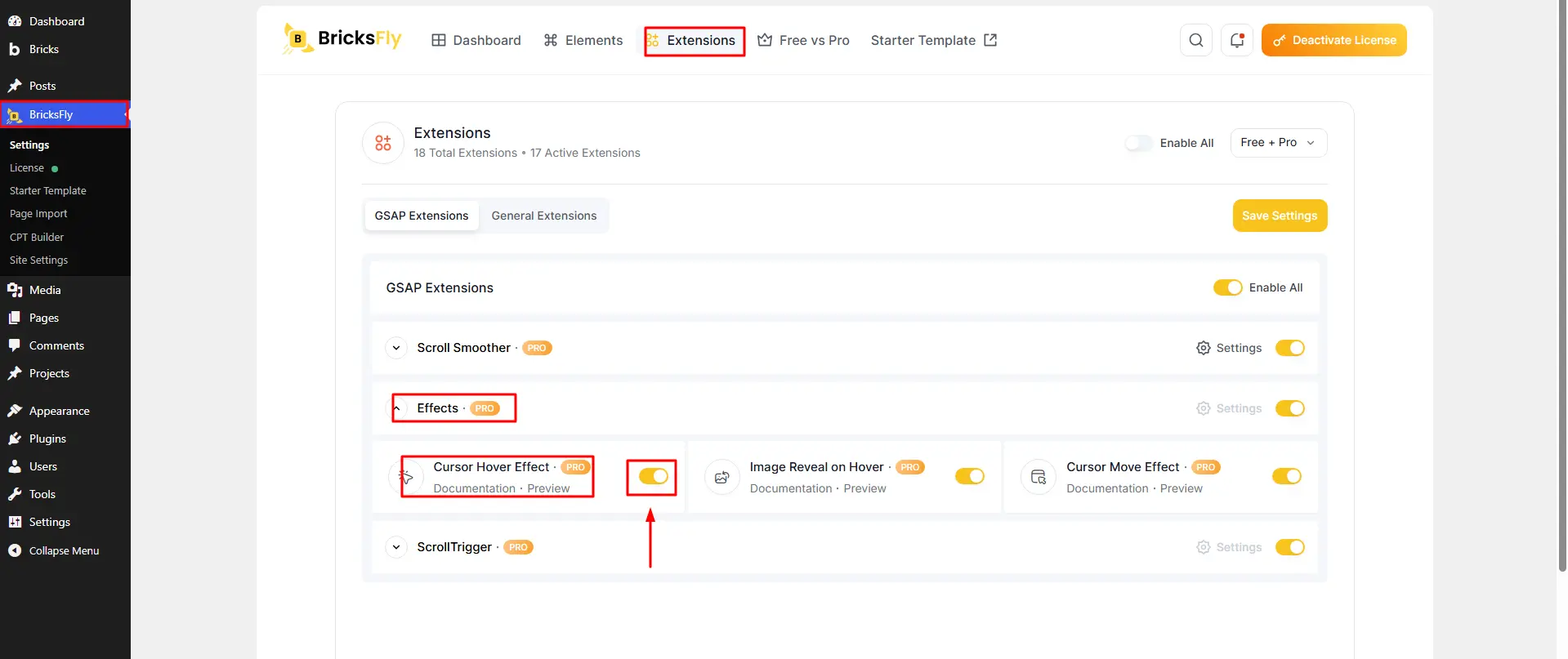
Task: Open the Free + Pro filter dropdown
Action: (1279, 142)
